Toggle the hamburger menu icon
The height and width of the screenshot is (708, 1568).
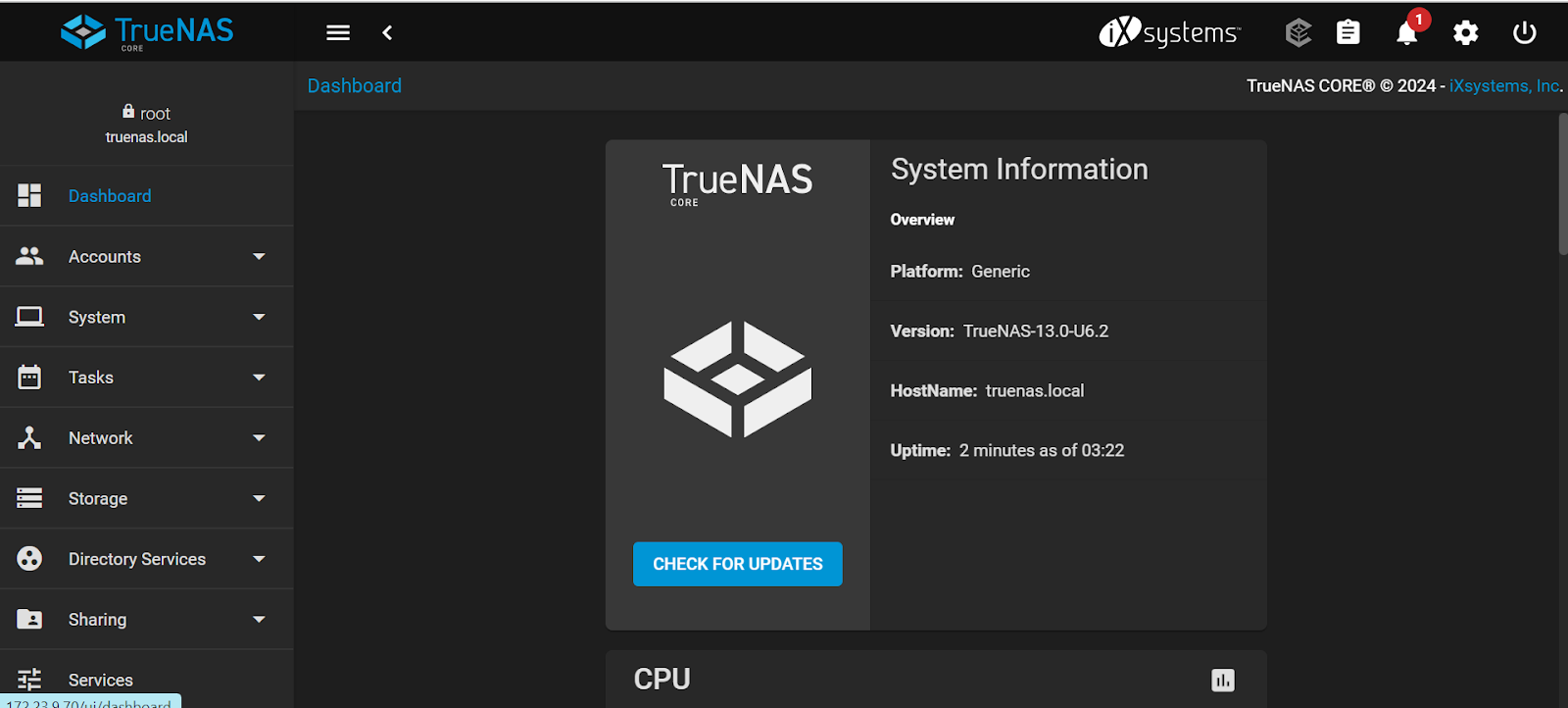(338, 32)
